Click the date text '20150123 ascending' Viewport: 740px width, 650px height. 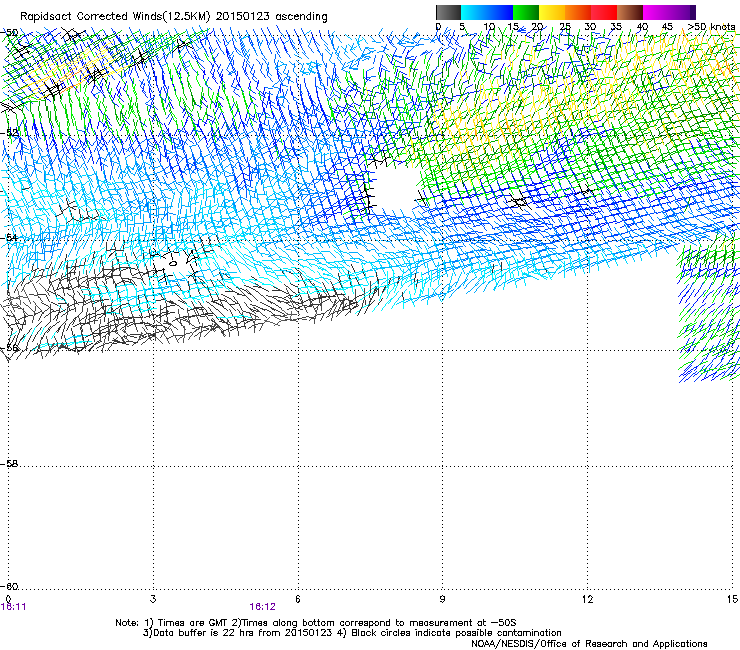pyautogui.click(x=271, y=17)
